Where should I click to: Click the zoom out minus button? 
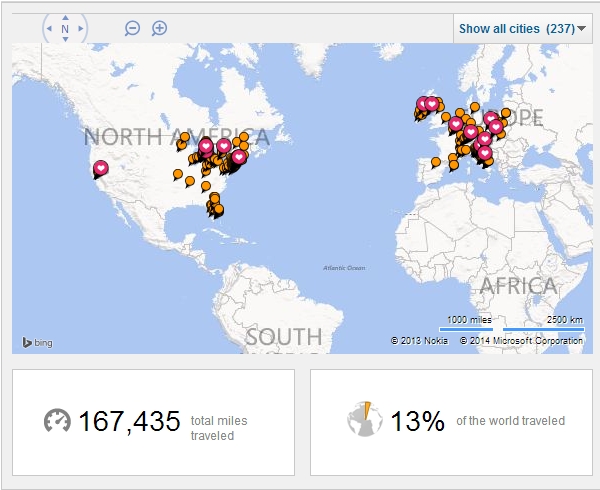132,28
